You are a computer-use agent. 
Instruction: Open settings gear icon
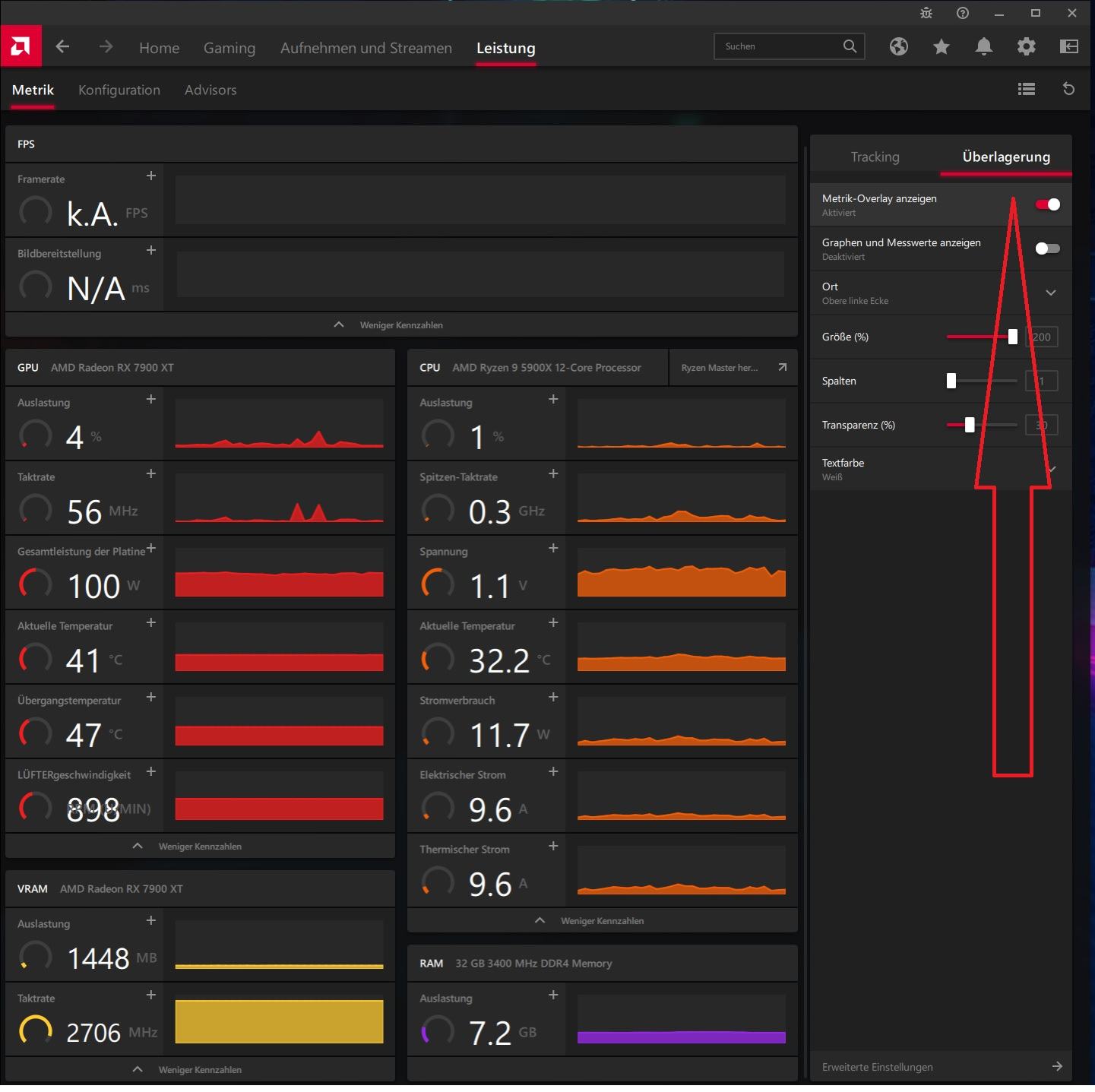1027,47
